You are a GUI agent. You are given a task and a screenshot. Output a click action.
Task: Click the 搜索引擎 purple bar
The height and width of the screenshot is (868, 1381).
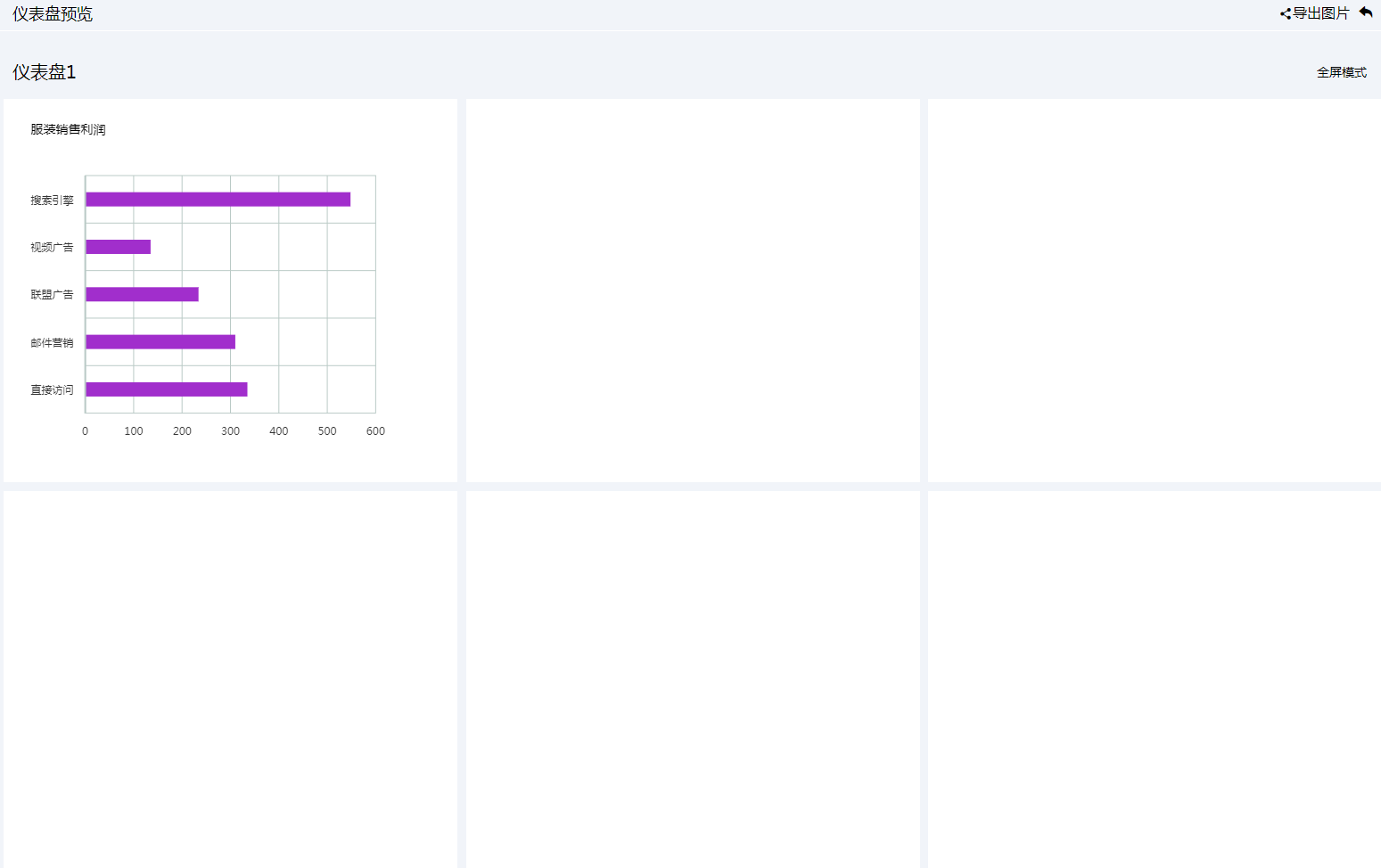coord(218,200)
